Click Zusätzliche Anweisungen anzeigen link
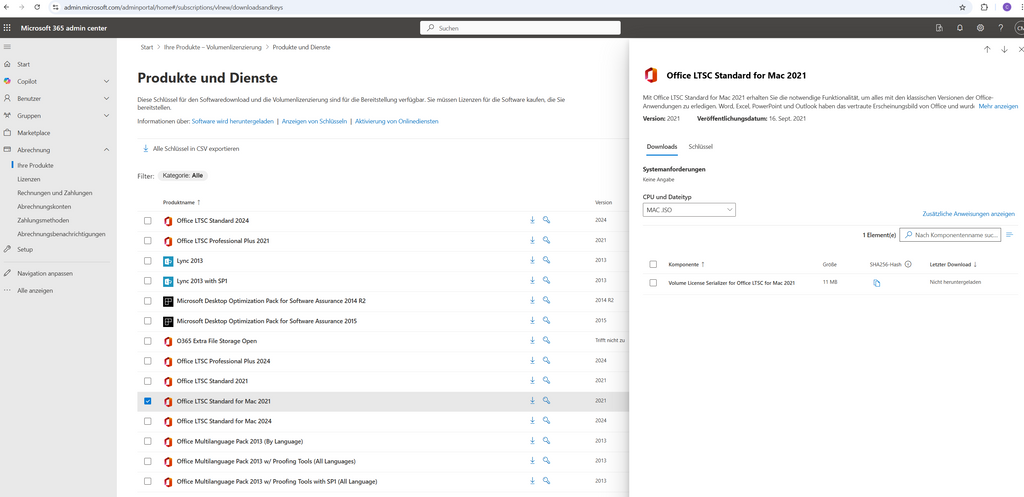Image resolution: width=1024 pixels, height=497 pixels. click(968, 214)
